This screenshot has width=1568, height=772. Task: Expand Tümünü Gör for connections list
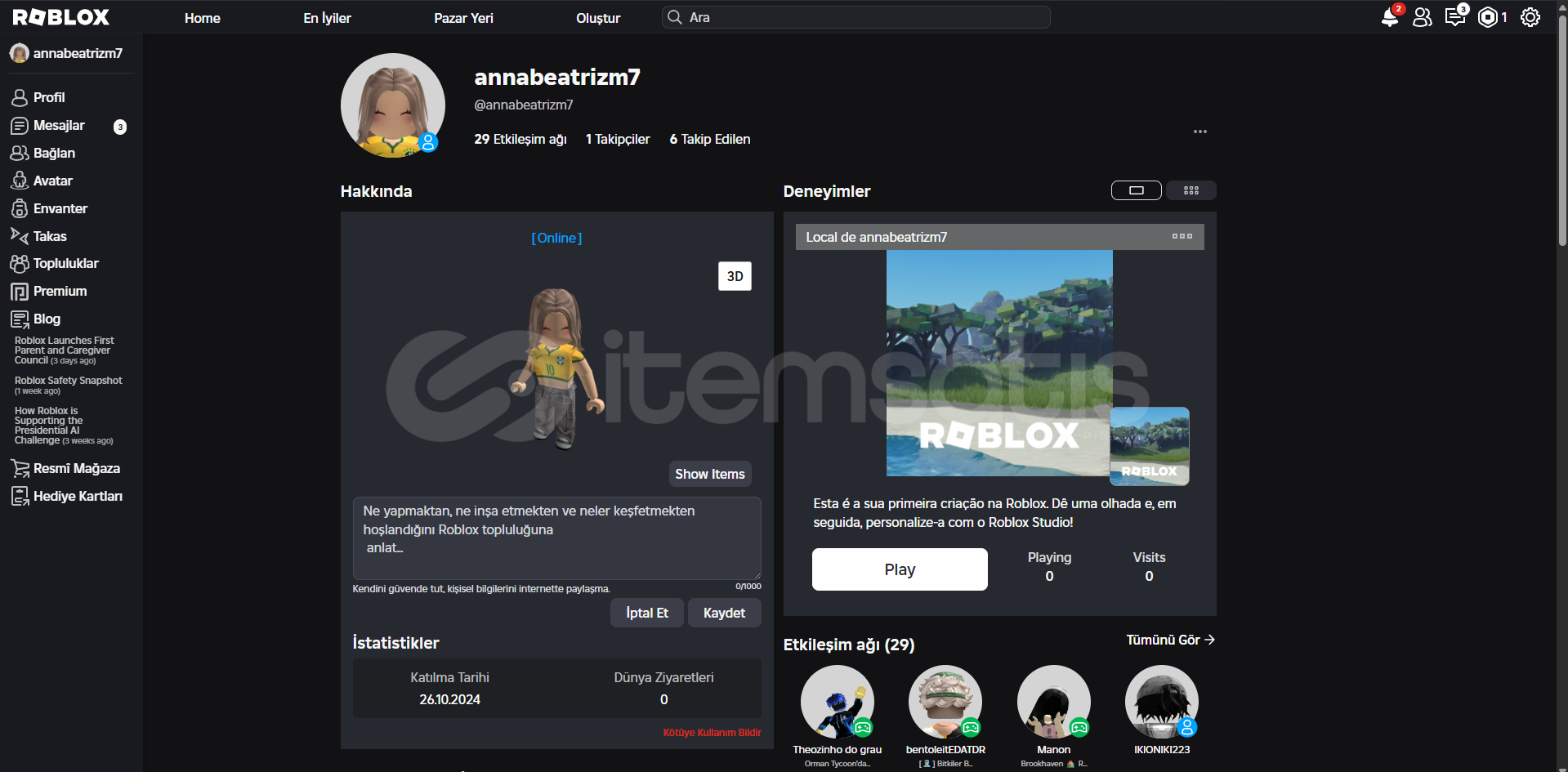tap(1170, 640)
